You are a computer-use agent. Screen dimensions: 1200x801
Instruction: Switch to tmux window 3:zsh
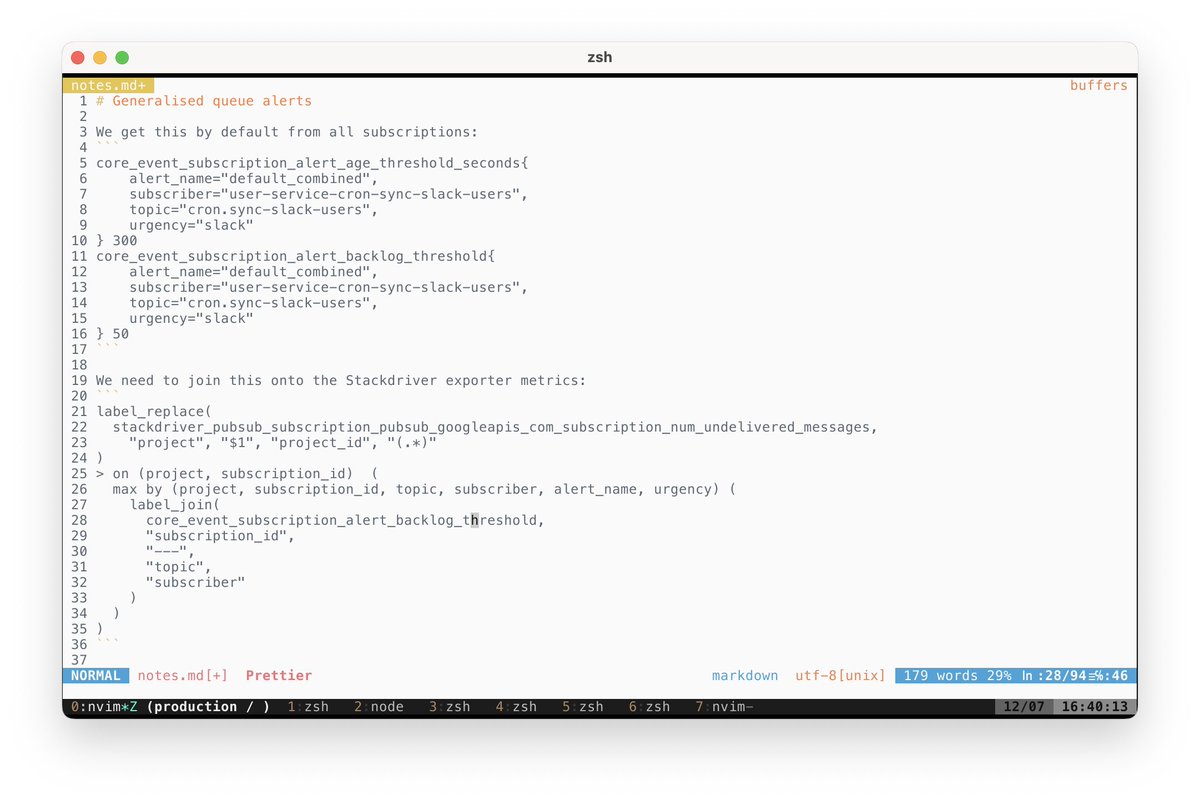click(x=450, y=707)
